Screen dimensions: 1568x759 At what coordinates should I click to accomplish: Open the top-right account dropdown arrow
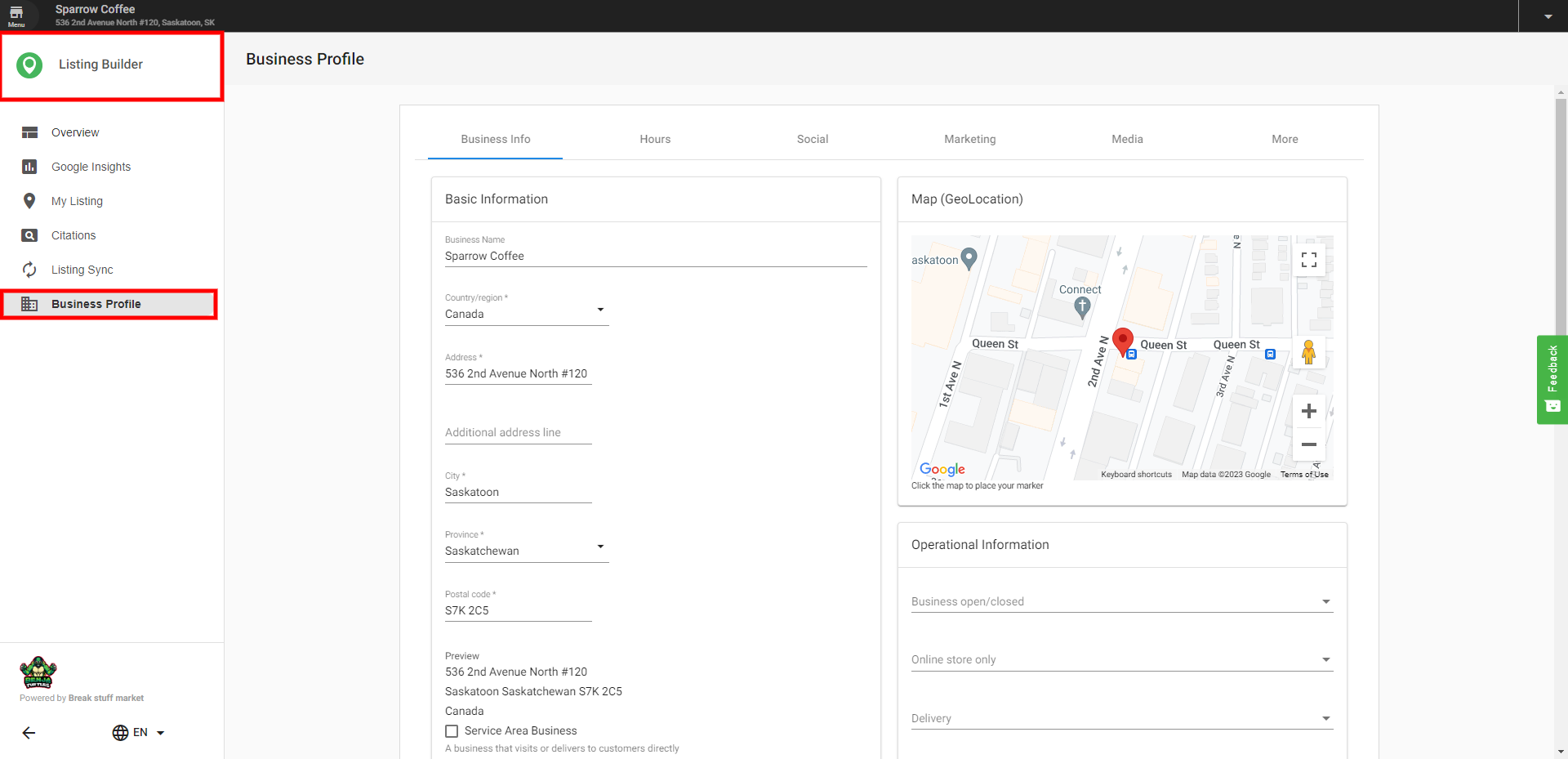[x=1548, y=16]
